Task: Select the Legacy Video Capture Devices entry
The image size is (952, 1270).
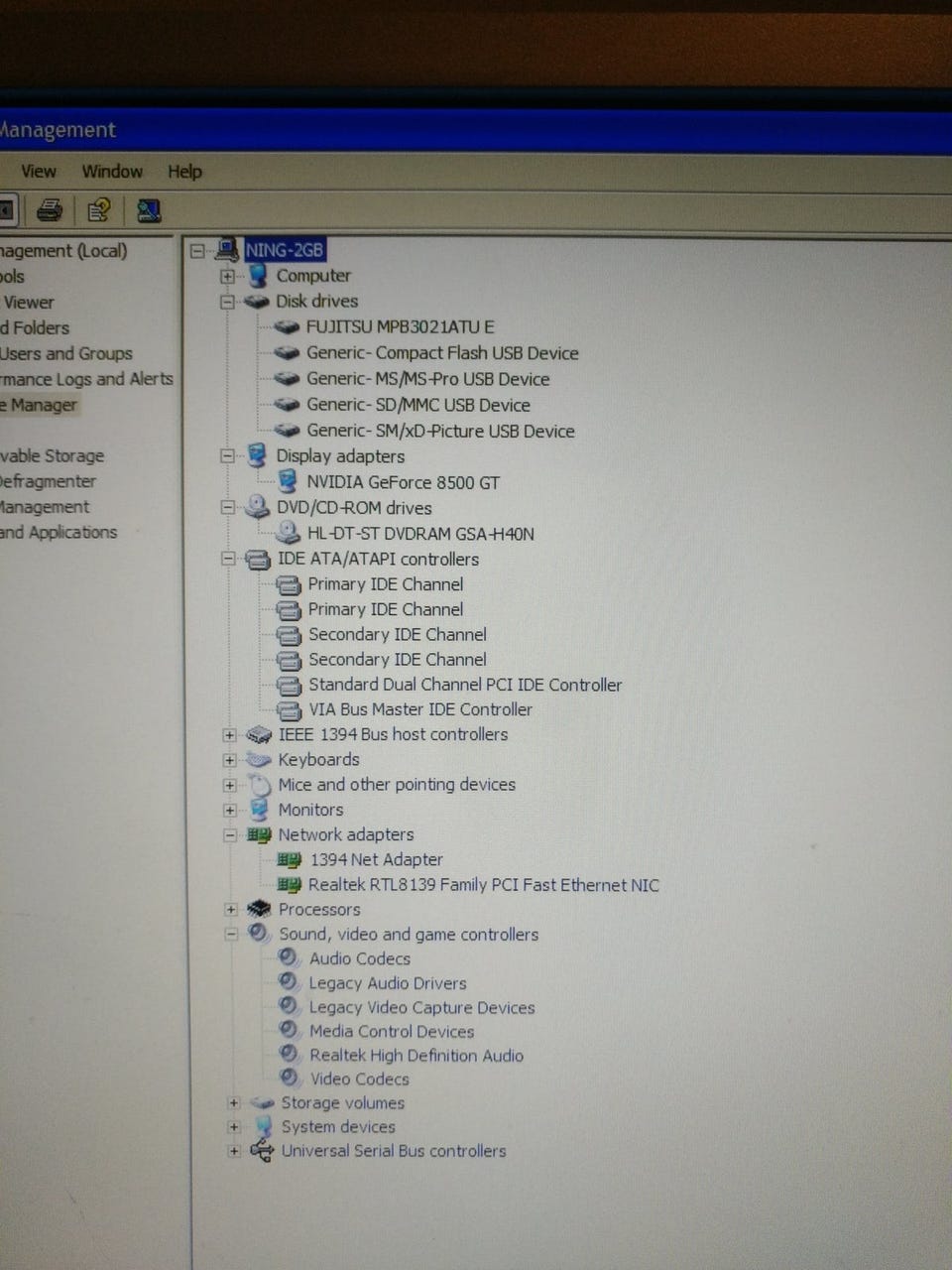Action: tap(421, 1007)
